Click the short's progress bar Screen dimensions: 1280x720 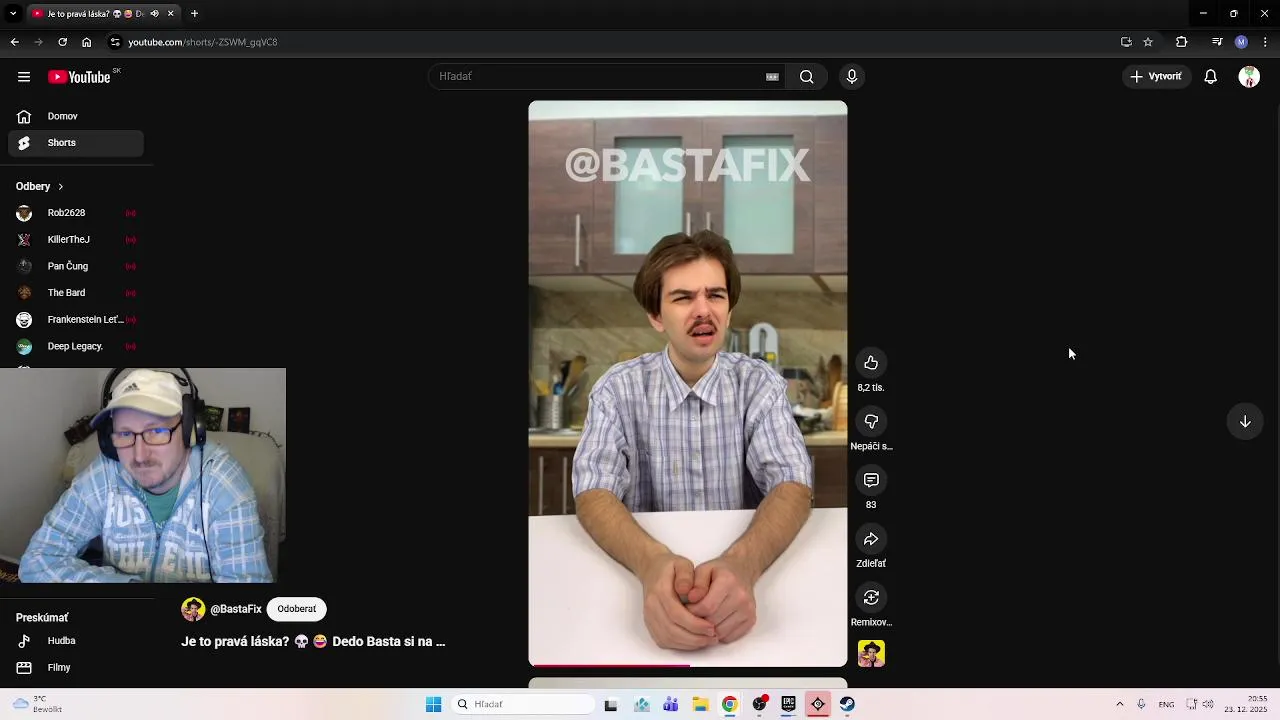(x=688, y=664)
